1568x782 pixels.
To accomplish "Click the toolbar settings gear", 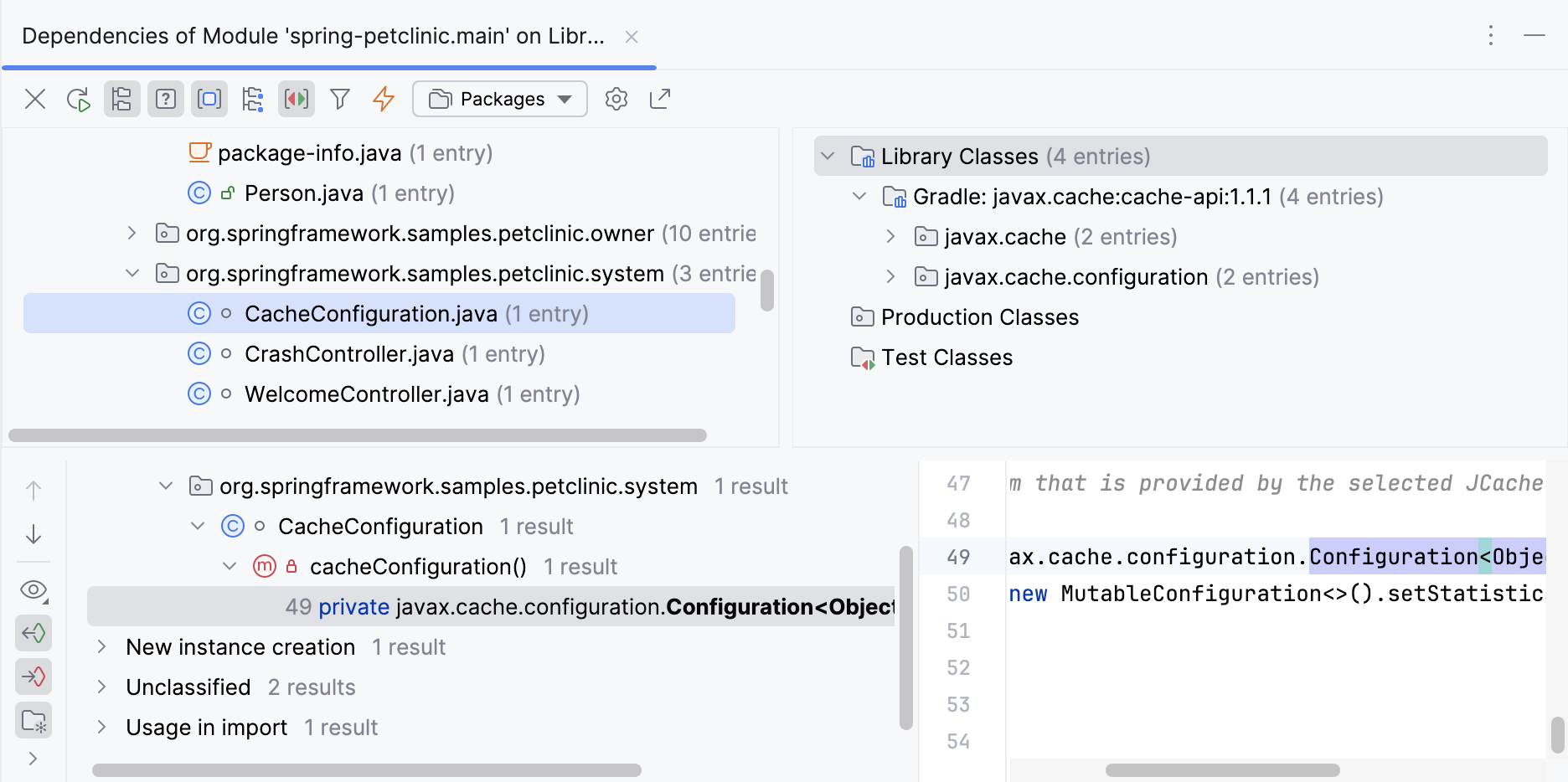I will pos(616,99).
